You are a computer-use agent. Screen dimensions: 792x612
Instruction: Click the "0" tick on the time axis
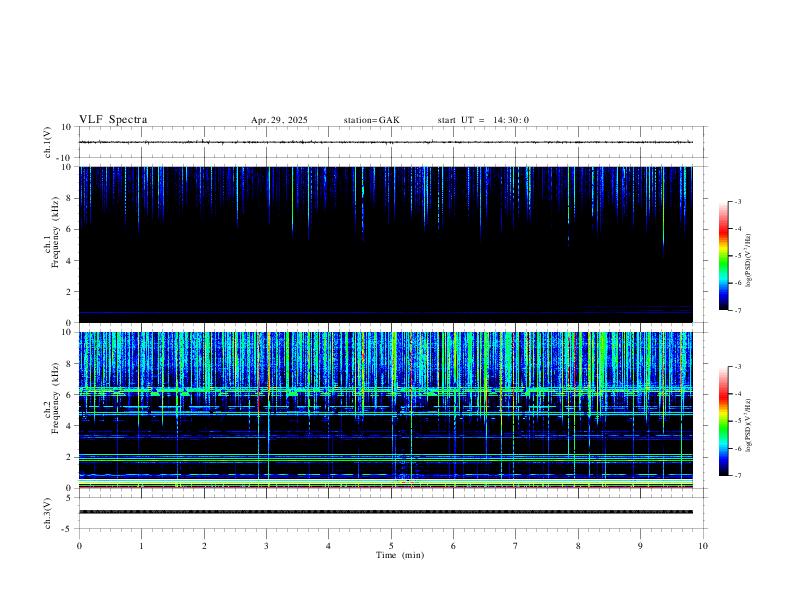pyautogui.click(x=79, y=546)
